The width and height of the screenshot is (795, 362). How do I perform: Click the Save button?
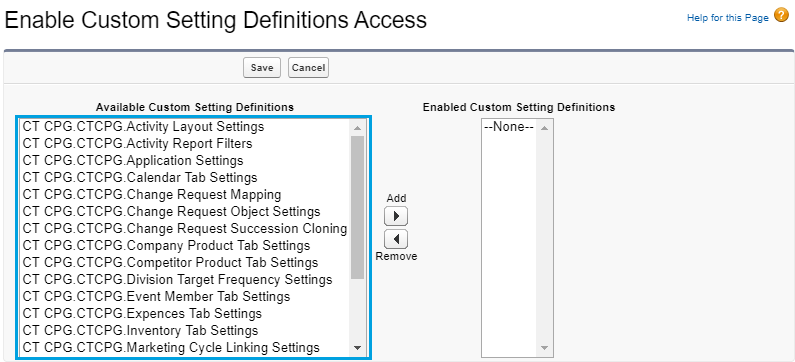pyautogui.click(x=262, y=67)
